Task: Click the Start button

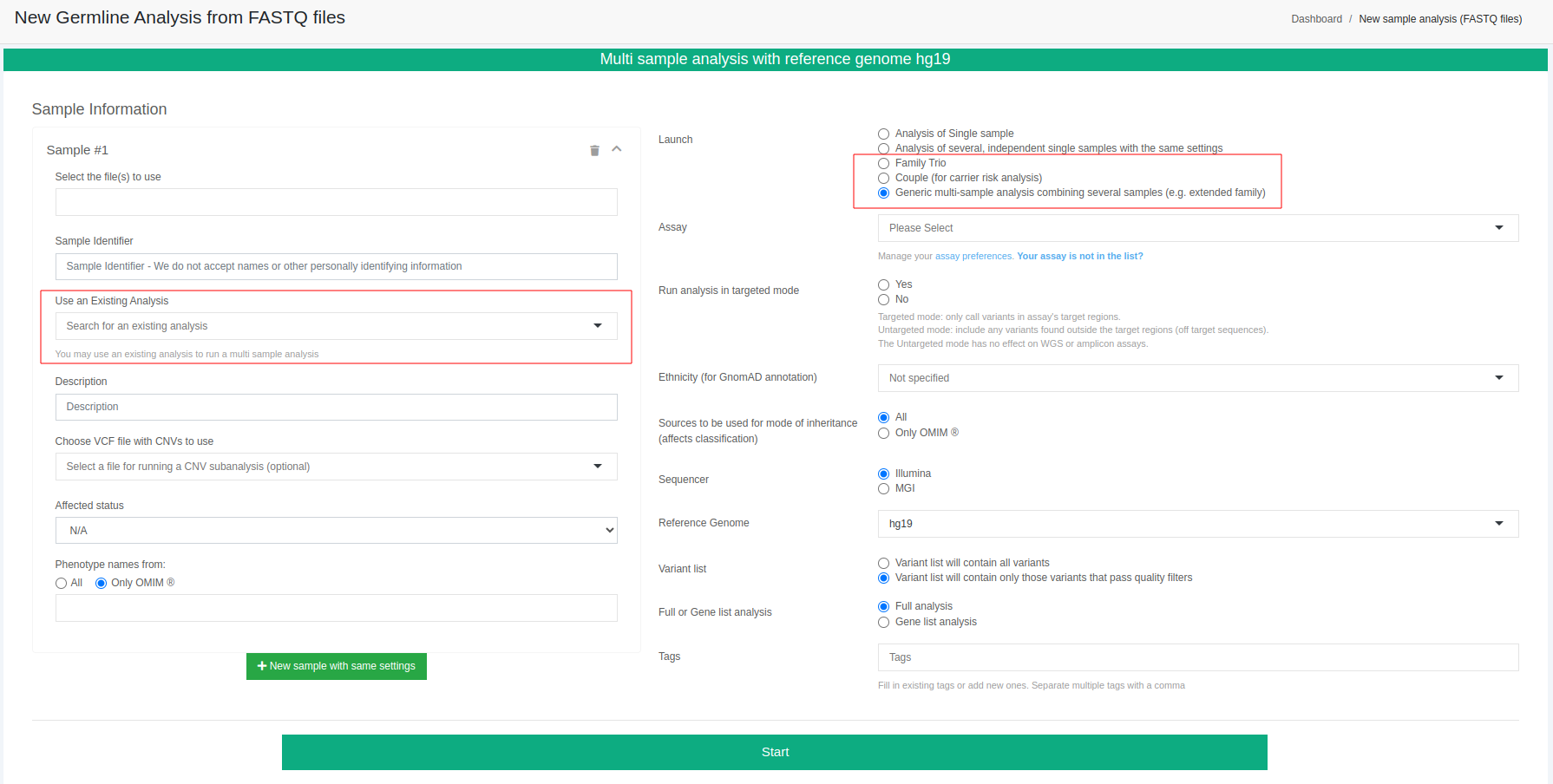Action: pyautogui.click(x=775, y=752)
